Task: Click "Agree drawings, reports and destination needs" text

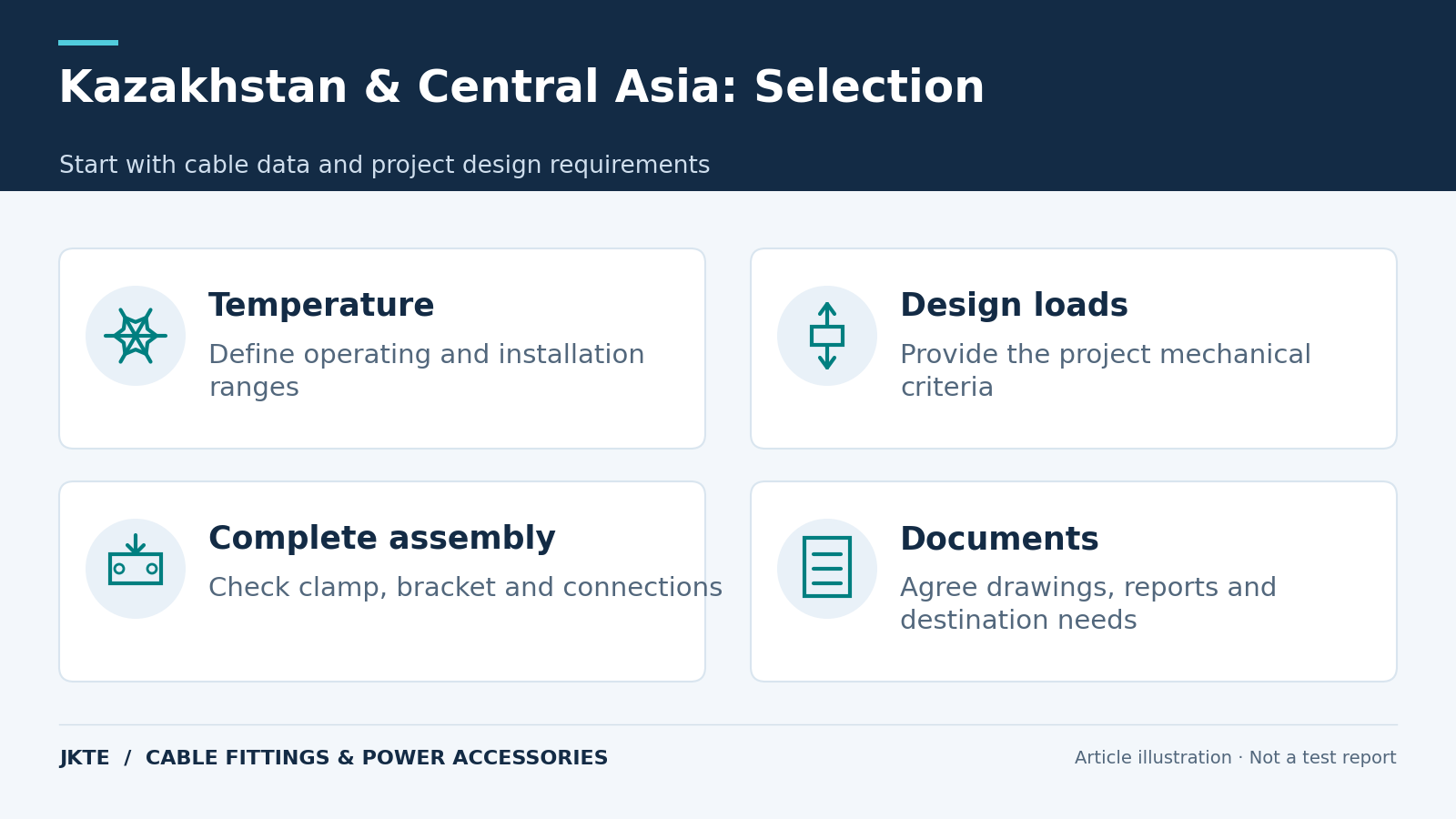Action: [x=1088, y=603]
